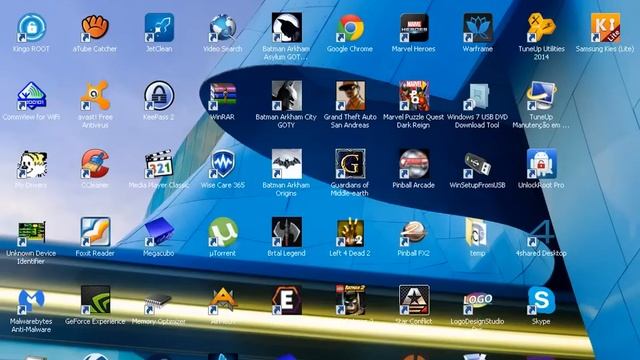Open Skype from the desktop

point(541,300)
